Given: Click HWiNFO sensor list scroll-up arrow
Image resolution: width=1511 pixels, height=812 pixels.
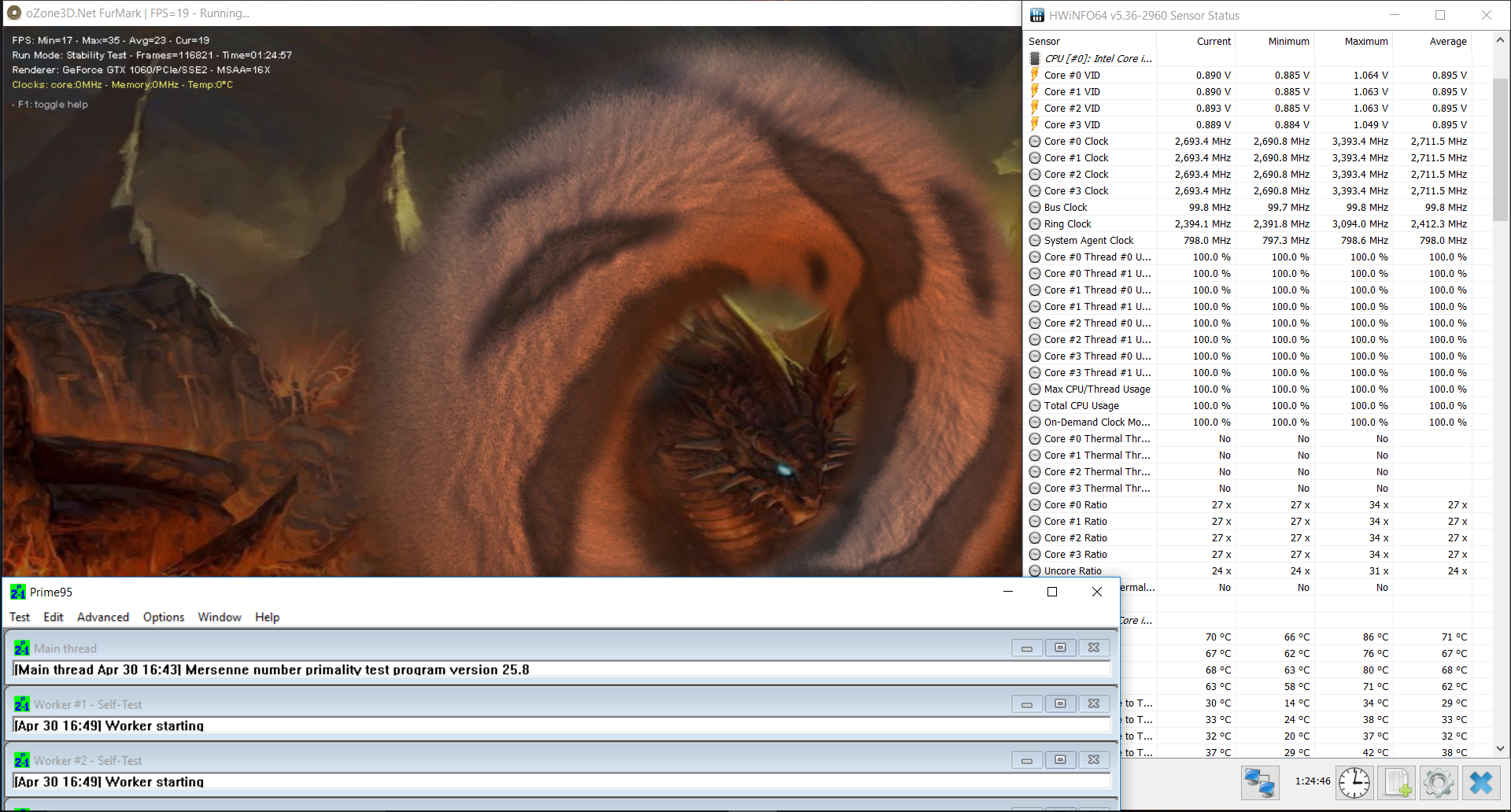Looking at the screenshot, I should click(x=1500, y=39).
